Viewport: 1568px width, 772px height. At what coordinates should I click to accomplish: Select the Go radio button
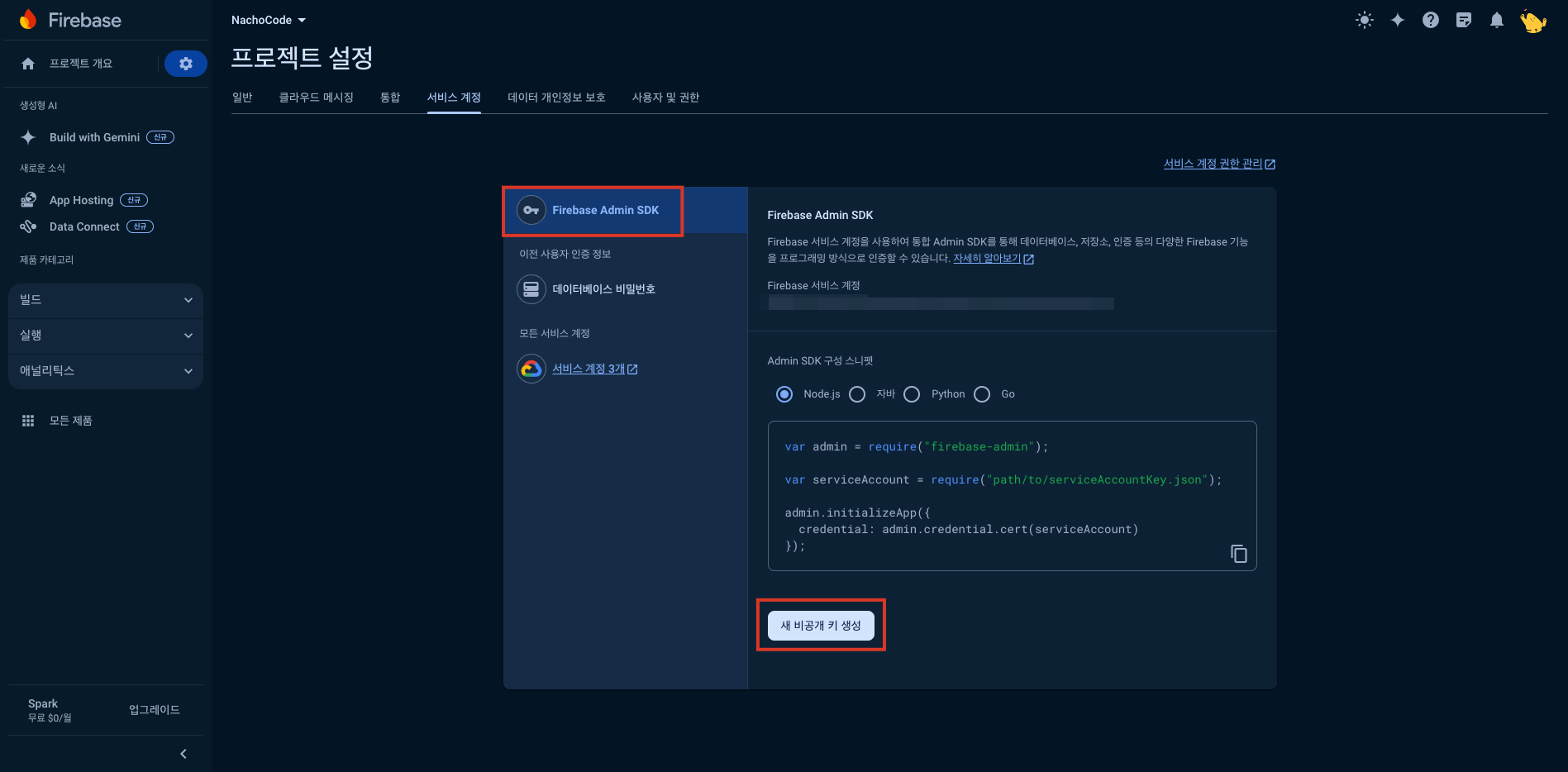pyautogui.click(x=982, y=394)
